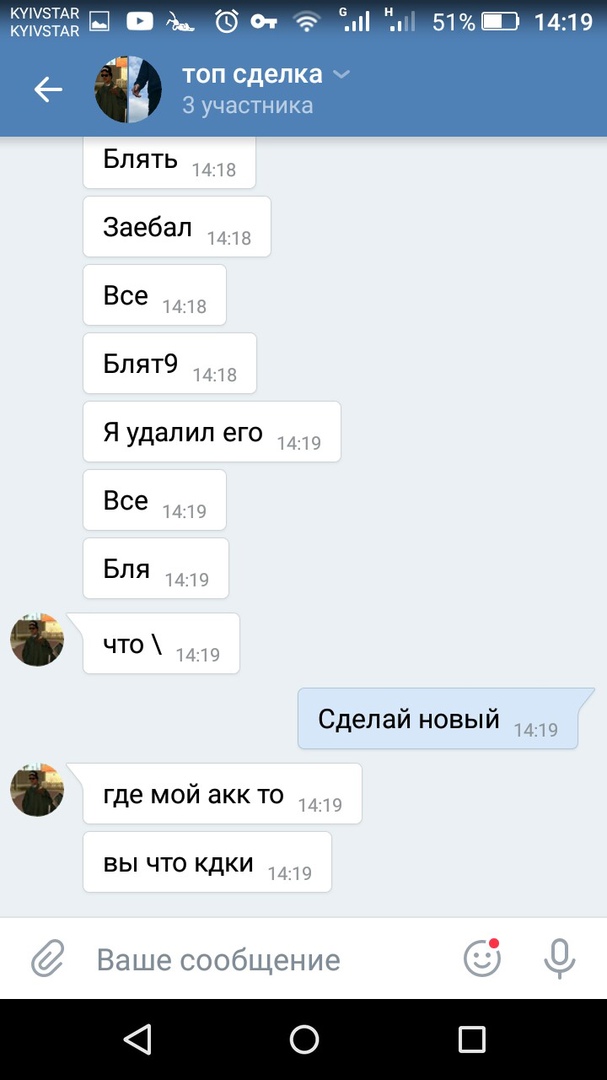The height and width of the screenshot is (1080, 607).
Task: Select the Заебал message bubble
Action: point(177,227)
